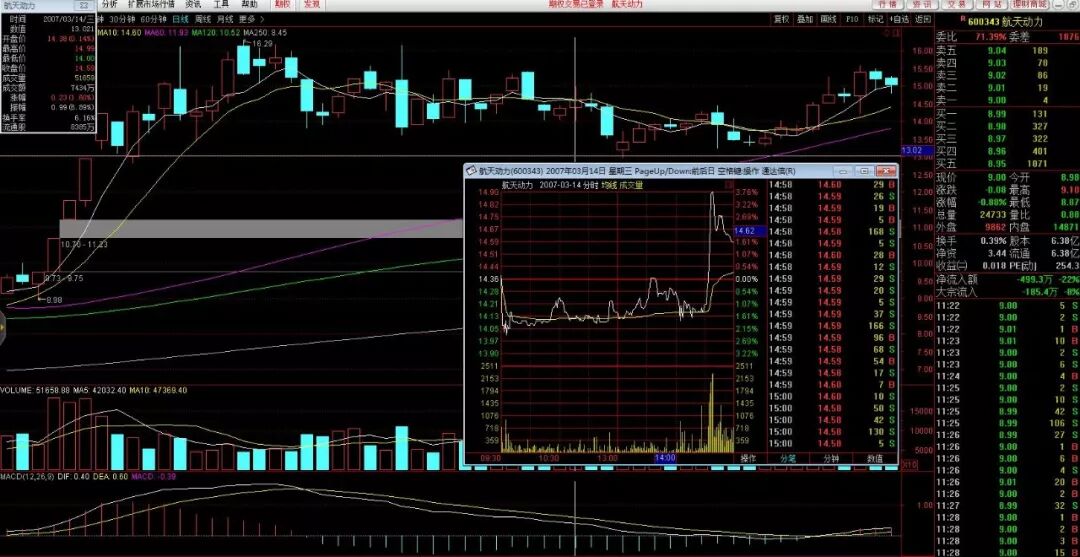The height and width of the screenshot is (557, 1080).
Task: Click the 发现 button in the menu bar
Action: 311,4
